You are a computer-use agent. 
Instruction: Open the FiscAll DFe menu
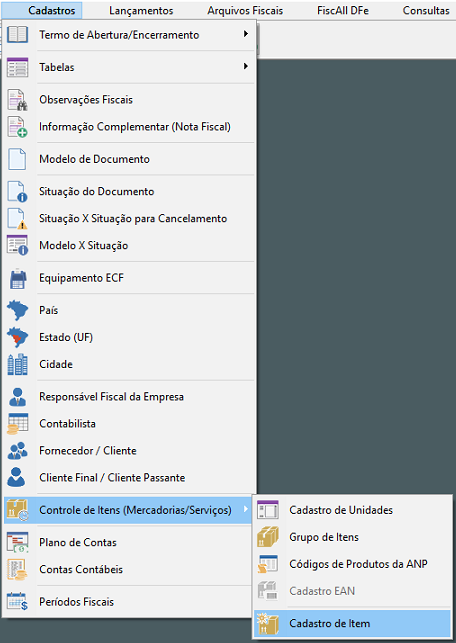pos(343,10)
